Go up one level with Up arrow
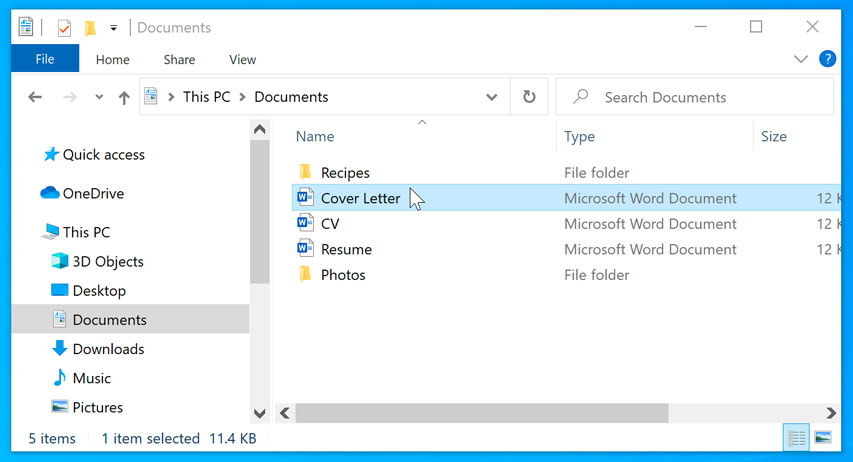This screenshot has width=853, height=462. (124, 97)
